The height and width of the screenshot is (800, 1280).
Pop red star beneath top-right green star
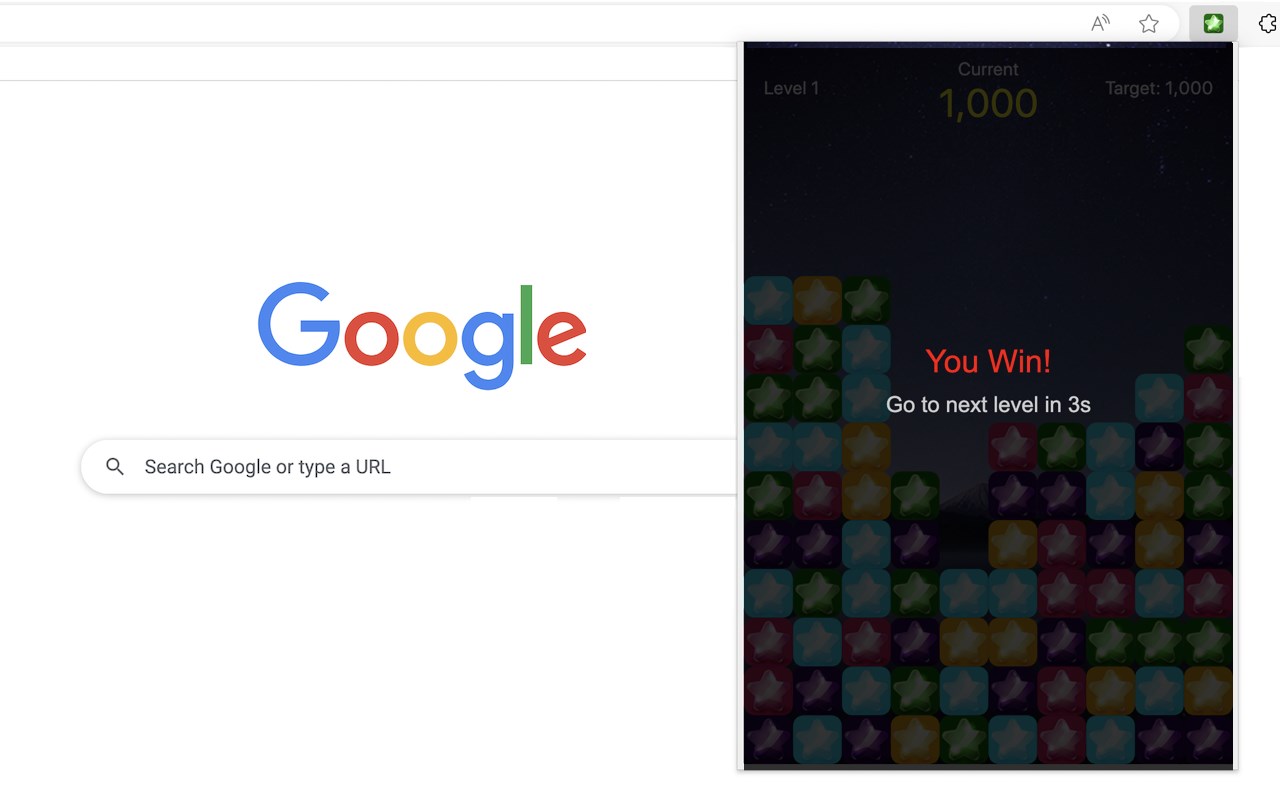[x=1208, y=398]
